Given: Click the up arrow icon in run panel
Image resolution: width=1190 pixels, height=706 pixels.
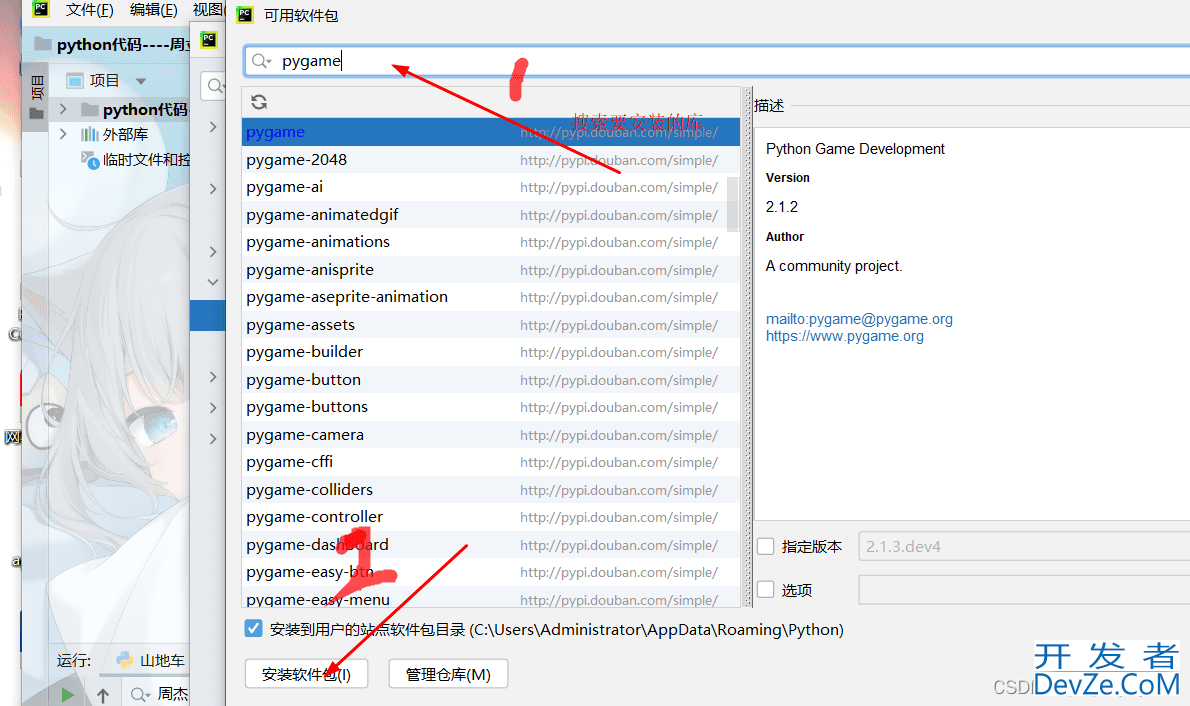Looking at the screenshot, I should (x=103, y=695).
